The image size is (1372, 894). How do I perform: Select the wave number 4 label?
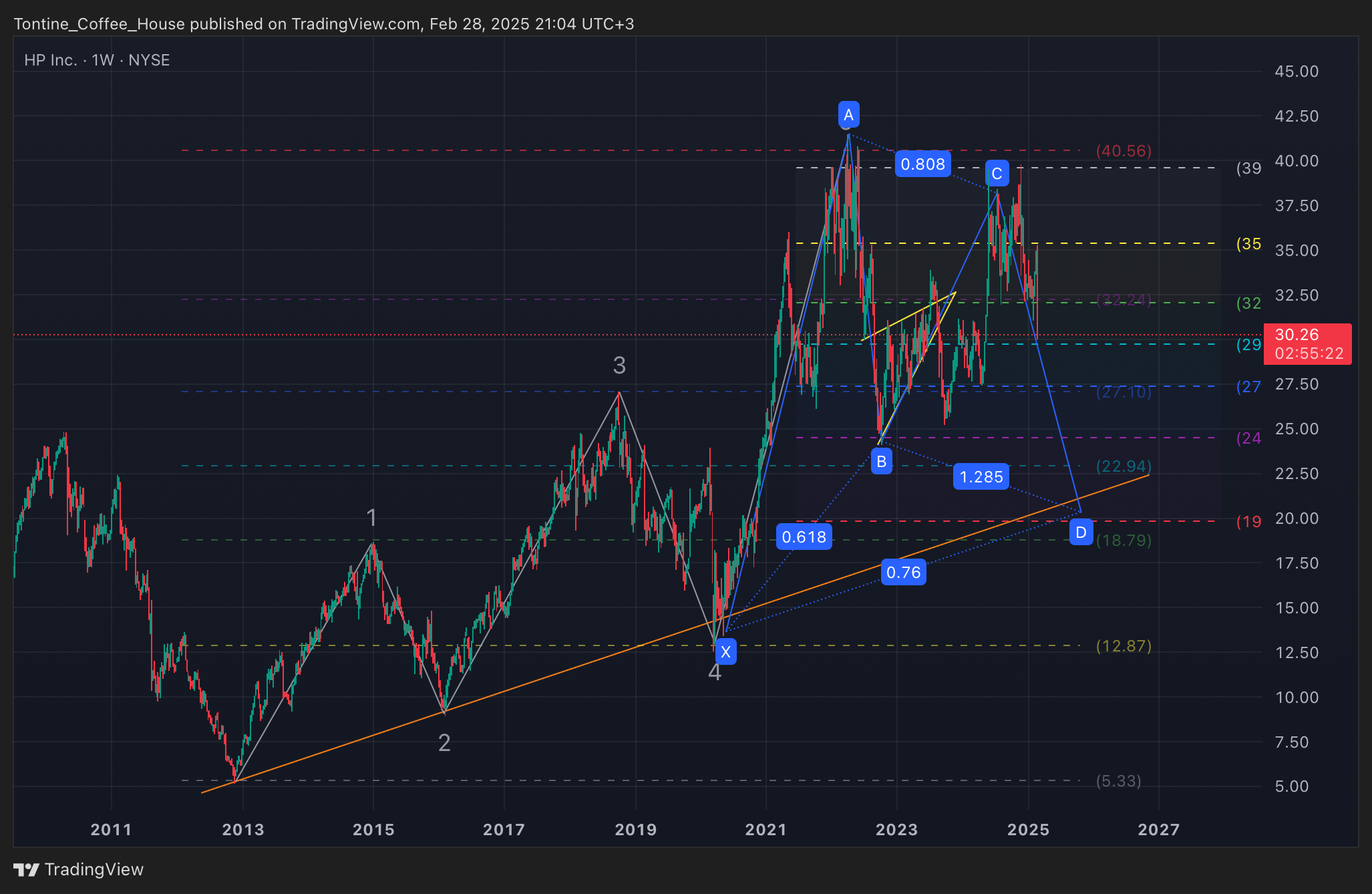coord(715,672)
